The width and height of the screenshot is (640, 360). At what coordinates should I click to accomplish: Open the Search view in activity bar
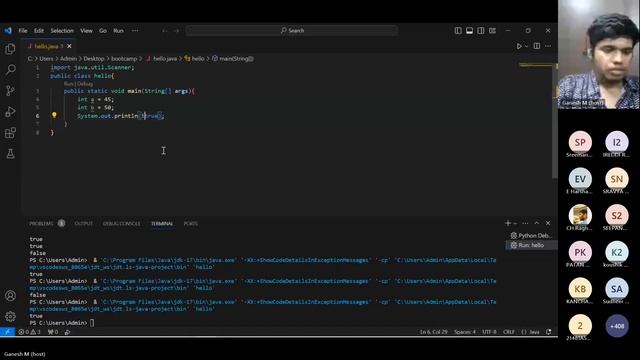tap(10, 70)
